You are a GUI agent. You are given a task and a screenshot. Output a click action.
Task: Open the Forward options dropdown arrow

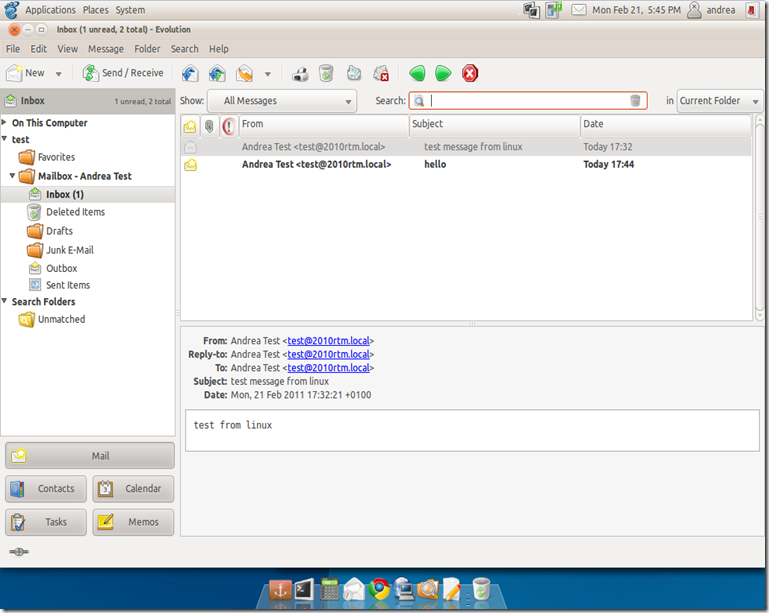pyautogui.click(x=268, y=74)
